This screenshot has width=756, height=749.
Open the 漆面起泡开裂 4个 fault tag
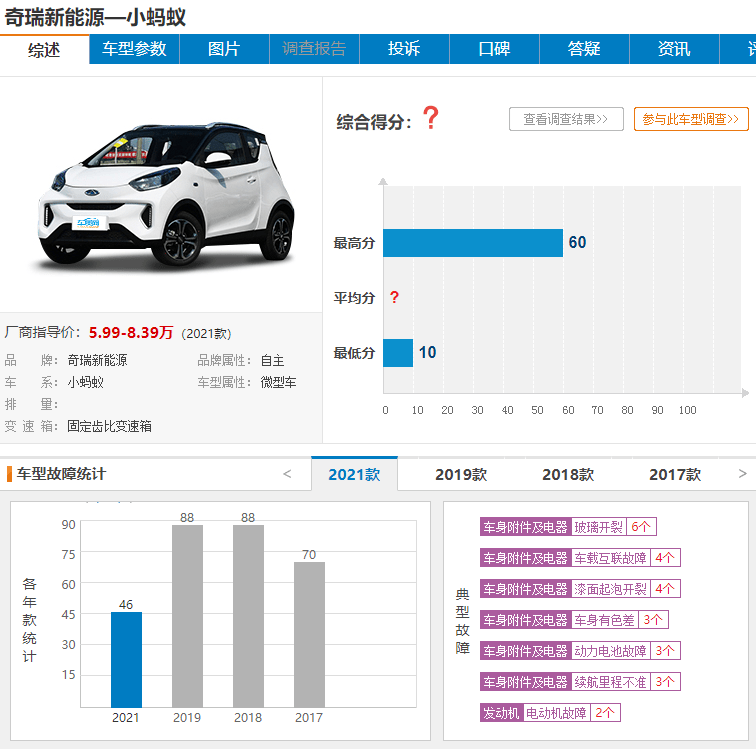(x=580, y=589)
